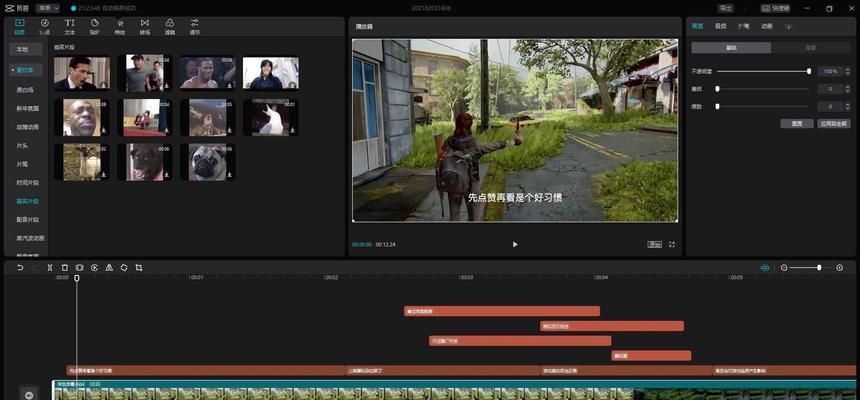Click the Export (导出) button
The height and width of the screenshot is (400, 860).
pyautogui.click(x=726, y=8)
